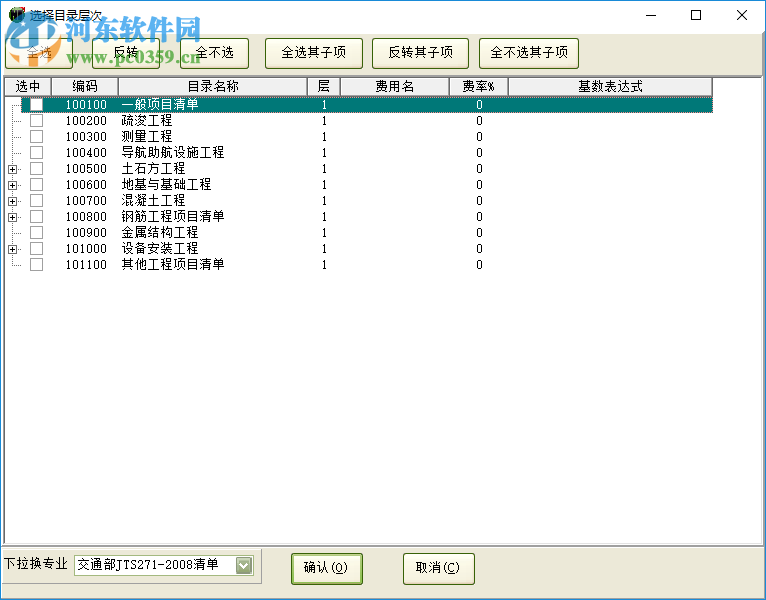Image resolution: width=766 pixels, height=600 pixels.
Task: Minimize the 选择目录层次 window
Action: tap(651, 15)
